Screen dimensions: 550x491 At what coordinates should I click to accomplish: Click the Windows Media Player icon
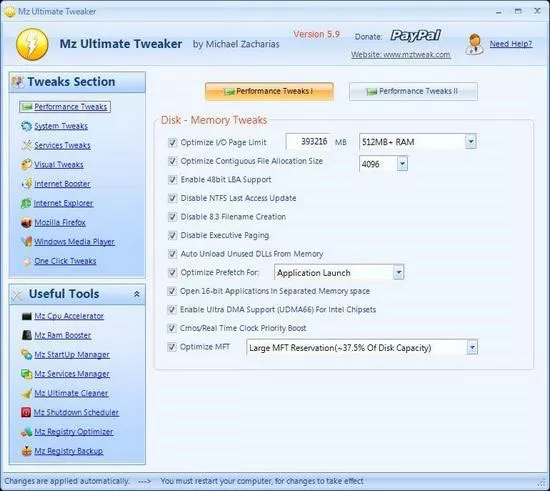point(26,242)
